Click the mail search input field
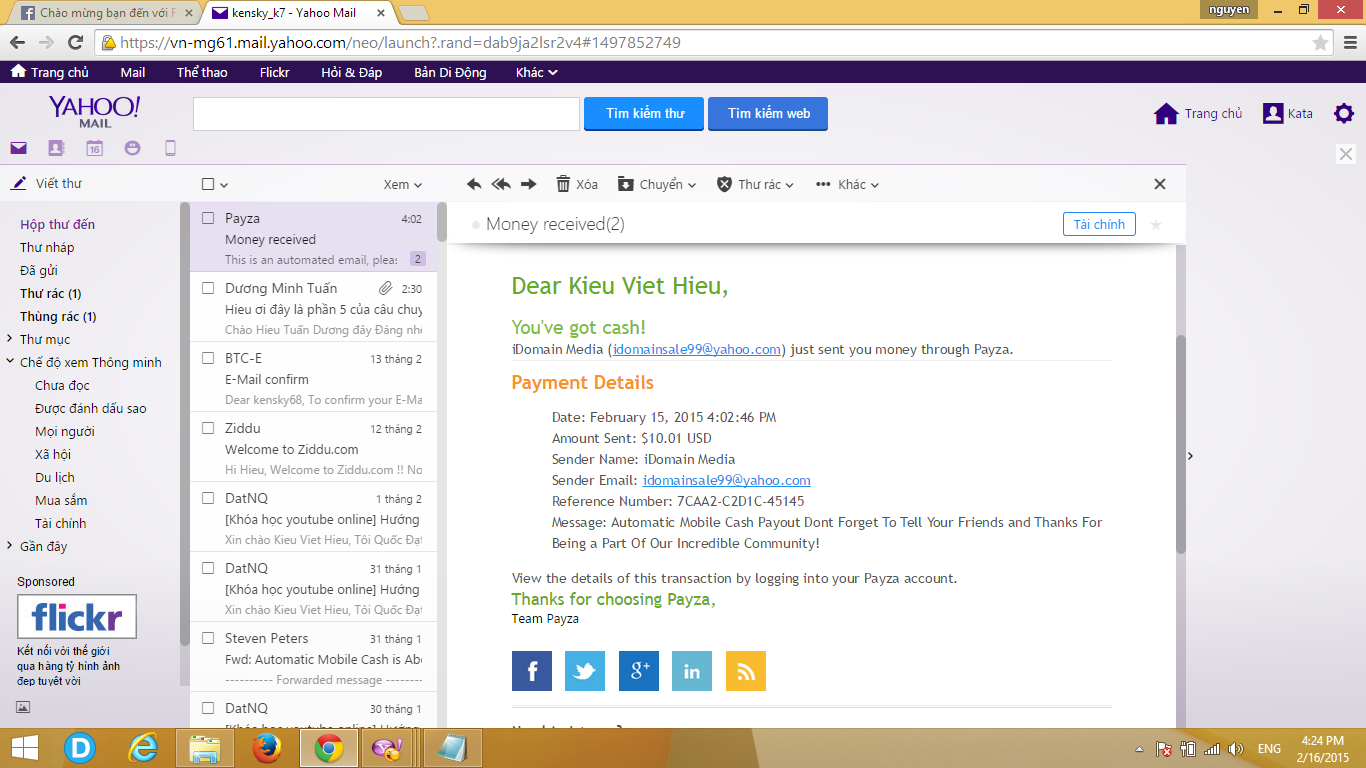The height and width of the screenshot is (768, 1366). tap(386, 113)
